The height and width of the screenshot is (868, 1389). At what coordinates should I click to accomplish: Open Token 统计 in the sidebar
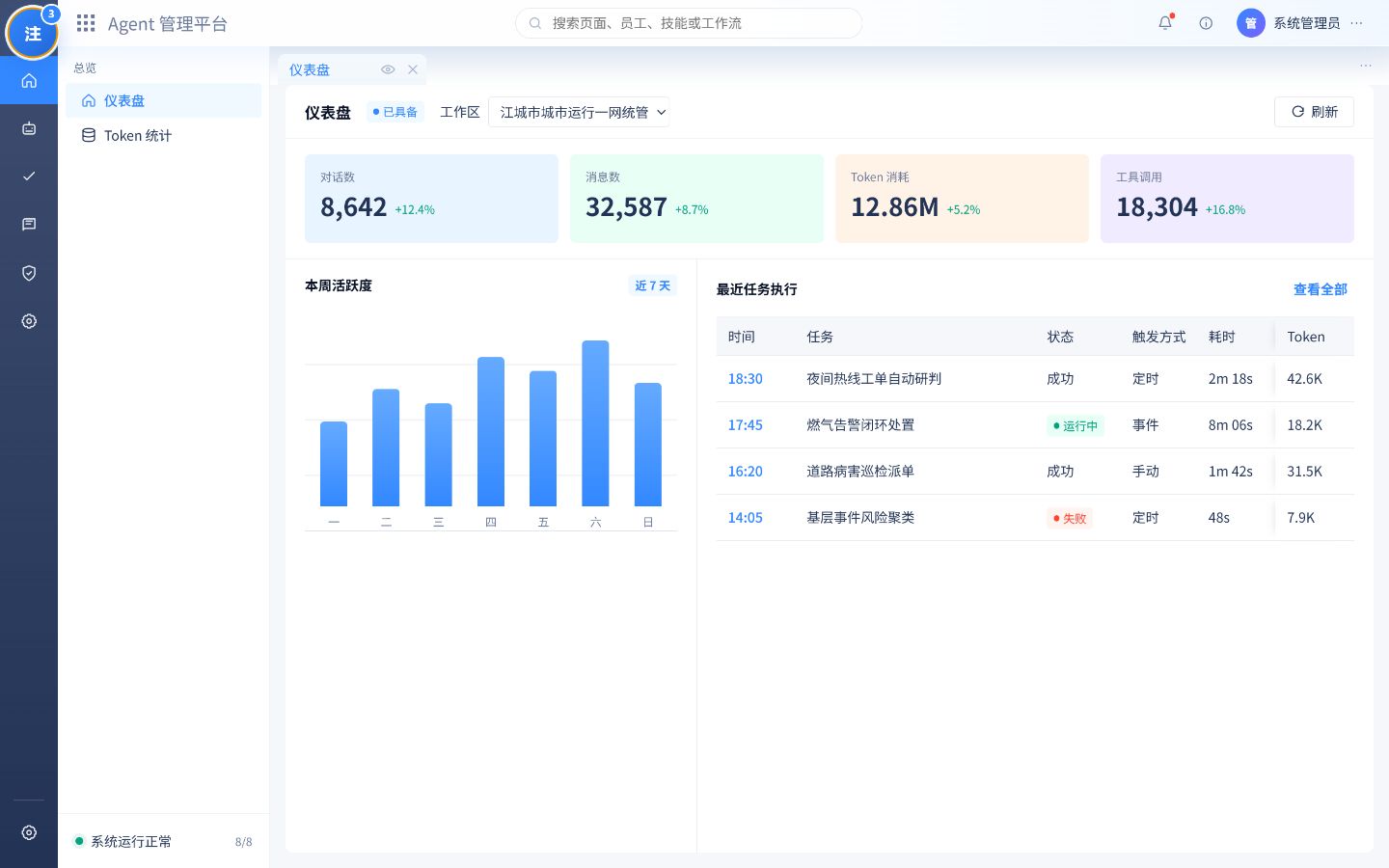[164, 135]
